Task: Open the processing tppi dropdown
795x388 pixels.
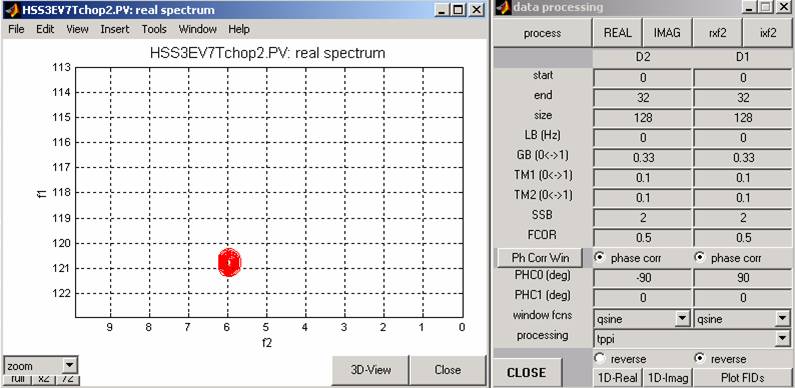Action: coord(782,338)
